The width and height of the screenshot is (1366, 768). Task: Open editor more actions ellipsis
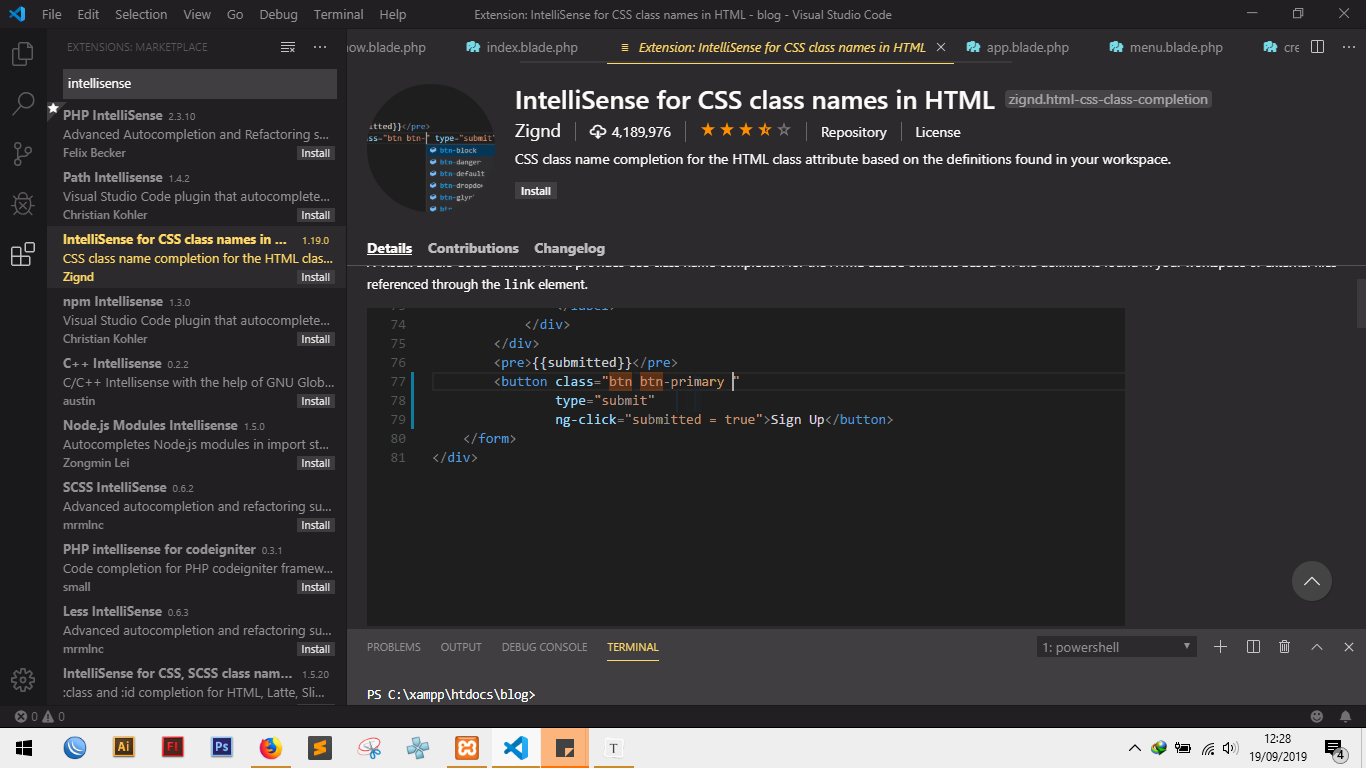pyautogui.click(x=1347, y=47)
